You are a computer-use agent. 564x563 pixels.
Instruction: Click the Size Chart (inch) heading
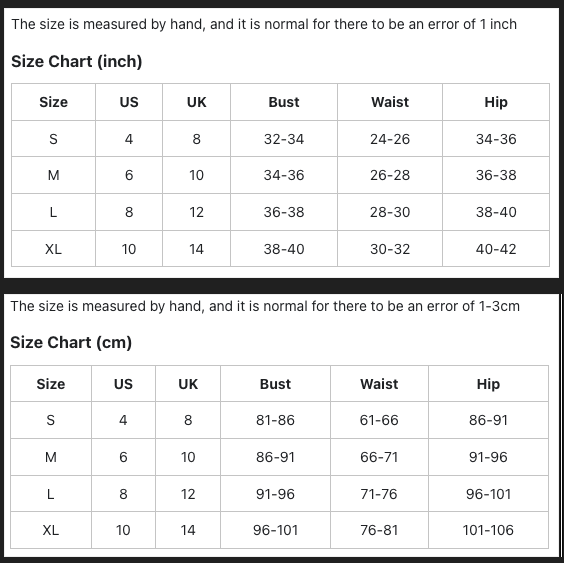click(x=77, y=61)
